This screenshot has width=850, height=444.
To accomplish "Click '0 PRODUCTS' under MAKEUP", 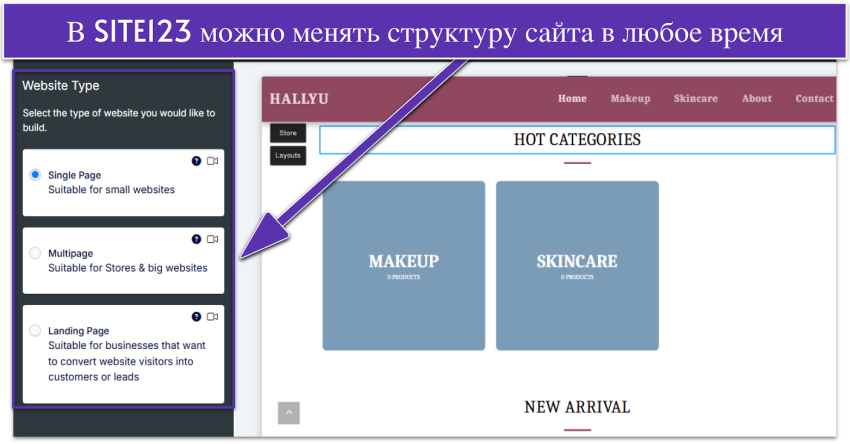I will point(404,277).
